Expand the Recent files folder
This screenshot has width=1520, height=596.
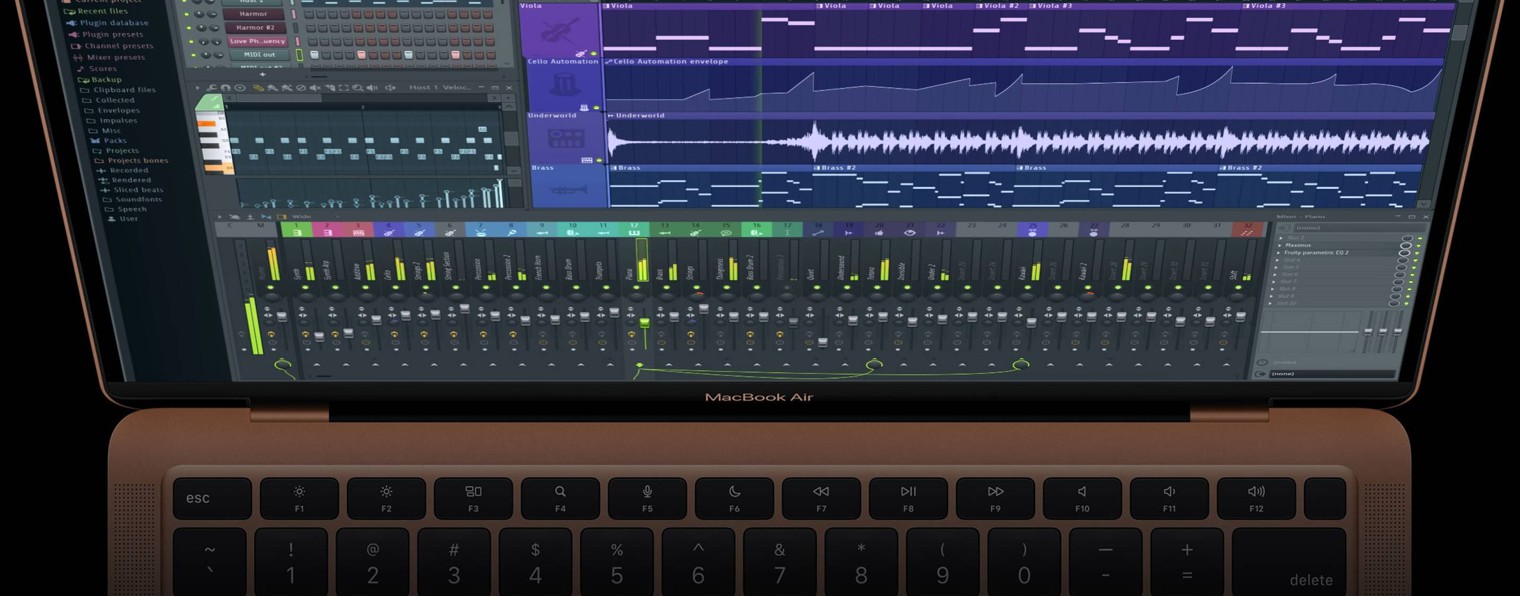pos(96,11)
